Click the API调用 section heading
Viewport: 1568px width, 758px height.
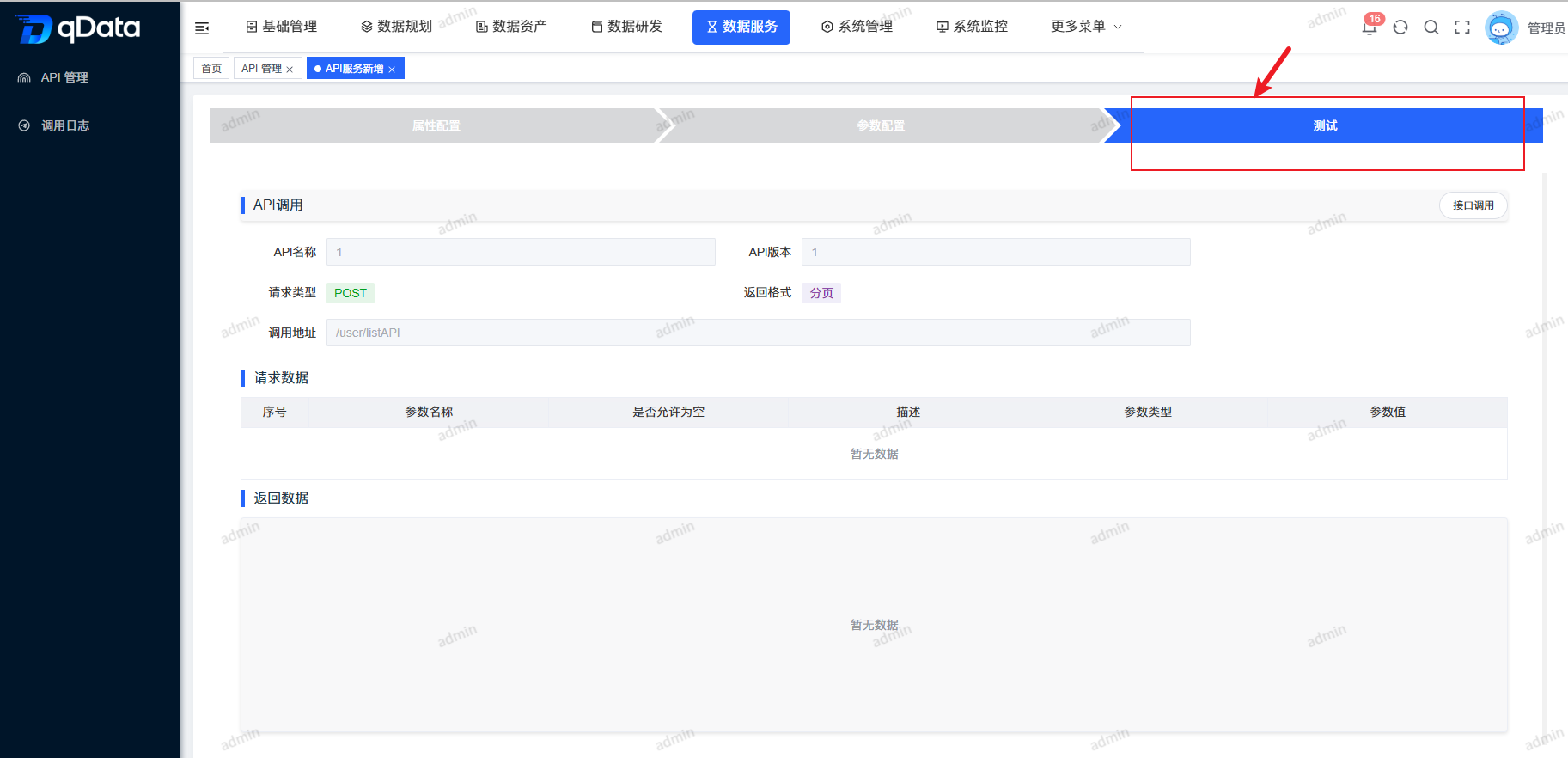[278, 205]
